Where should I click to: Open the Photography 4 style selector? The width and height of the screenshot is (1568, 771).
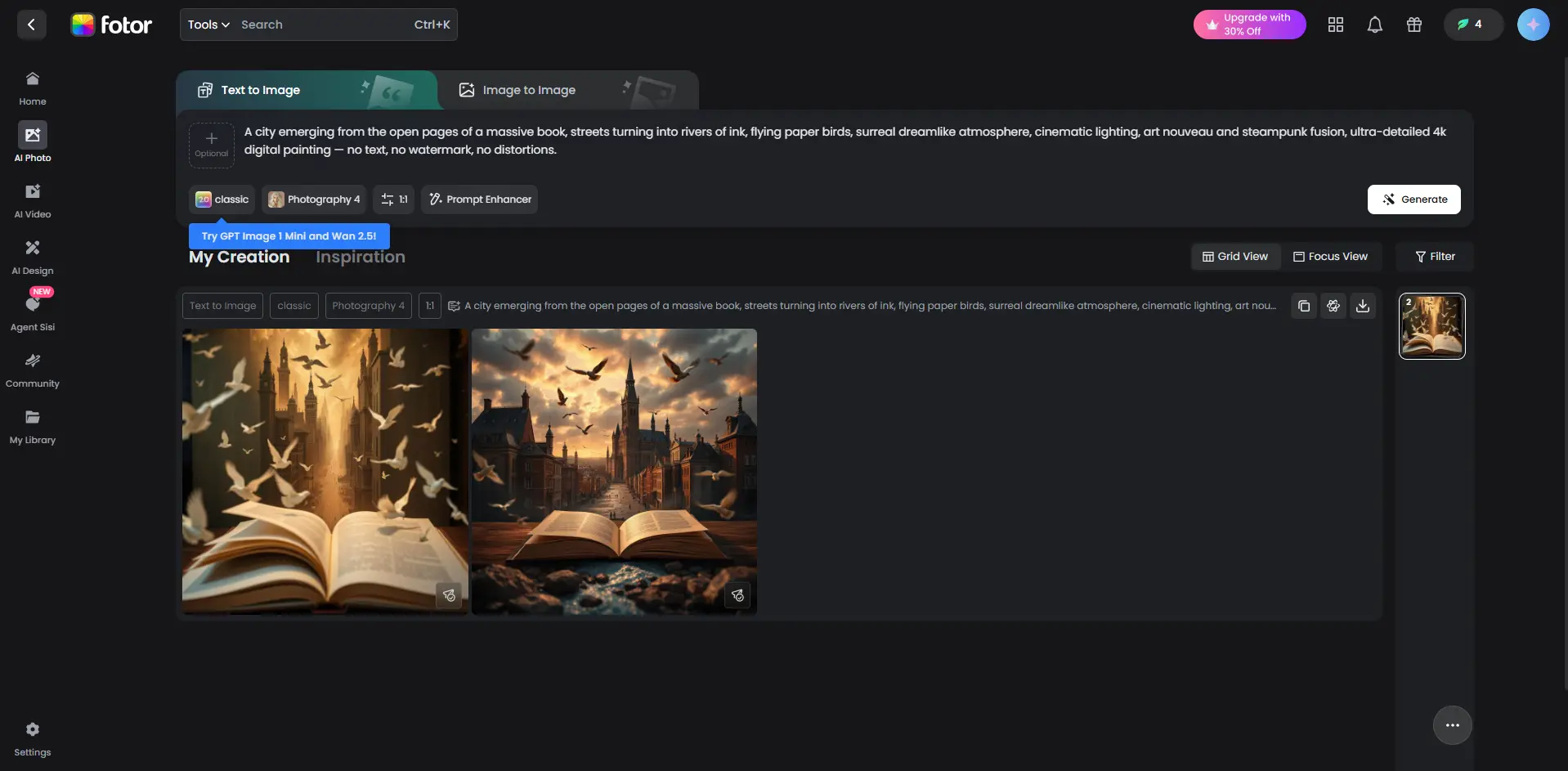(314, 199)
